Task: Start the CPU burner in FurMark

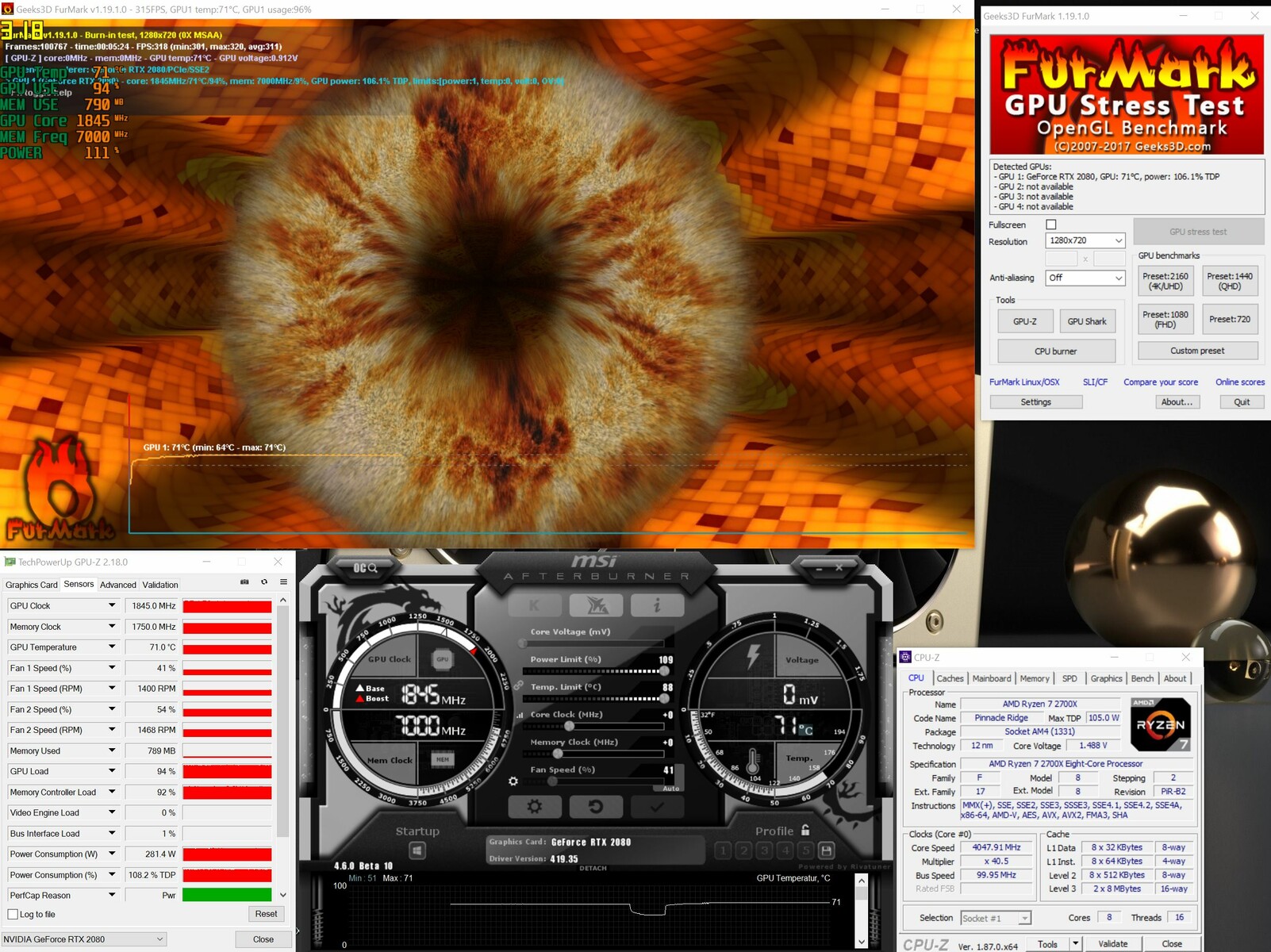Action: tap(1056, 351)
